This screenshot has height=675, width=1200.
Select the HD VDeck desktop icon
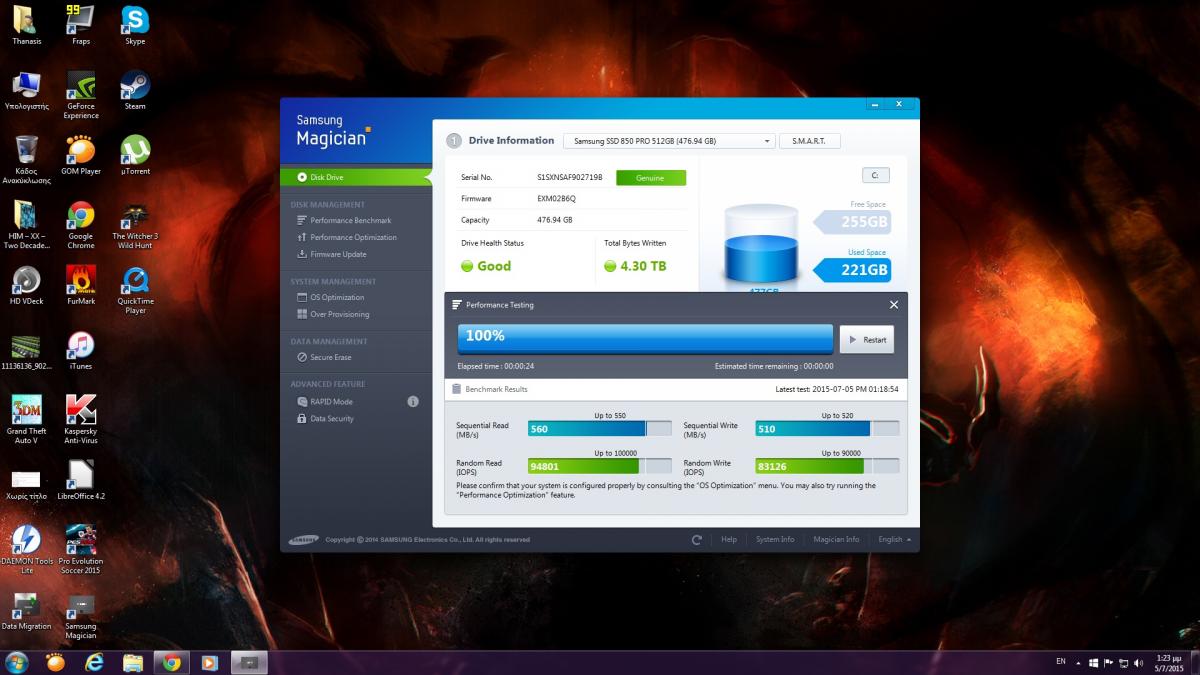pyautogui.click(x=27, y=284)
